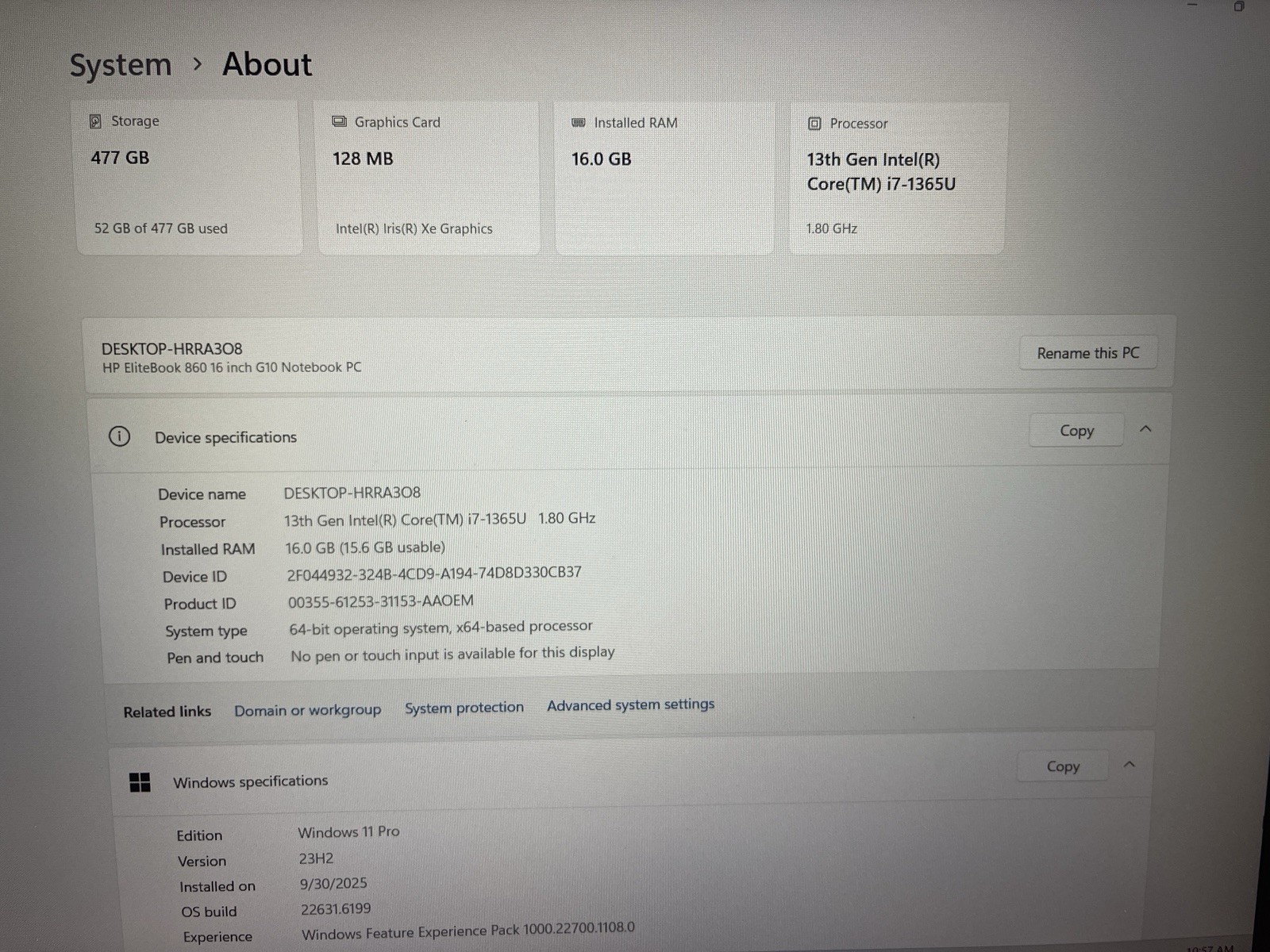This screenshot has height=952, width=1270.
Task: Open the Processor i7-1365U card
Action: point(898,178)
